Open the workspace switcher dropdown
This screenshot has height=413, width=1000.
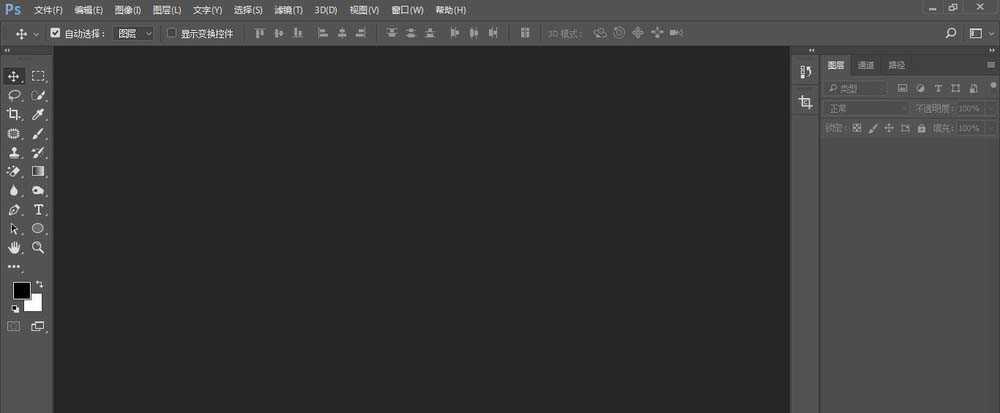click(x=982, y=33)
